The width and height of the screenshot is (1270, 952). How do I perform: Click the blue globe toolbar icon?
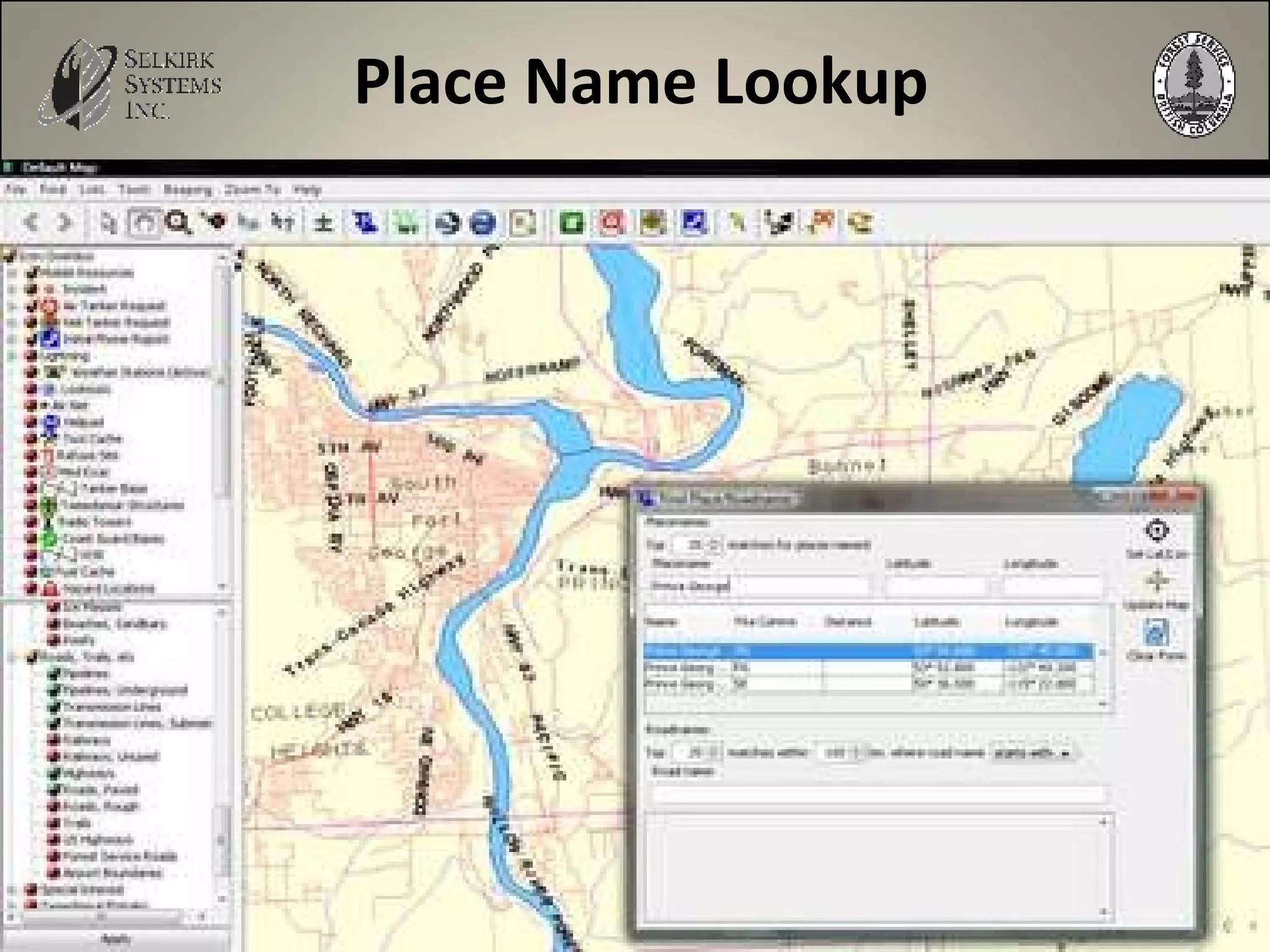pos(483,222)
